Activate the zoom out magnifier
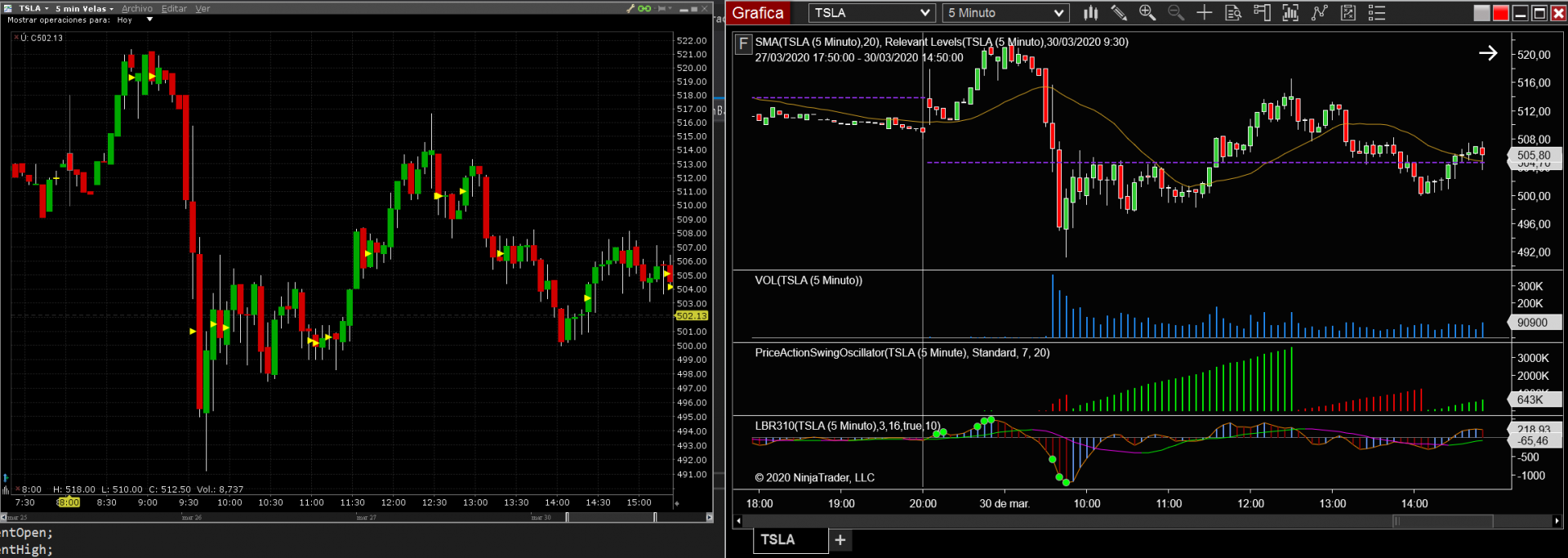The image size is (1568, 558). click(1176, 13)
